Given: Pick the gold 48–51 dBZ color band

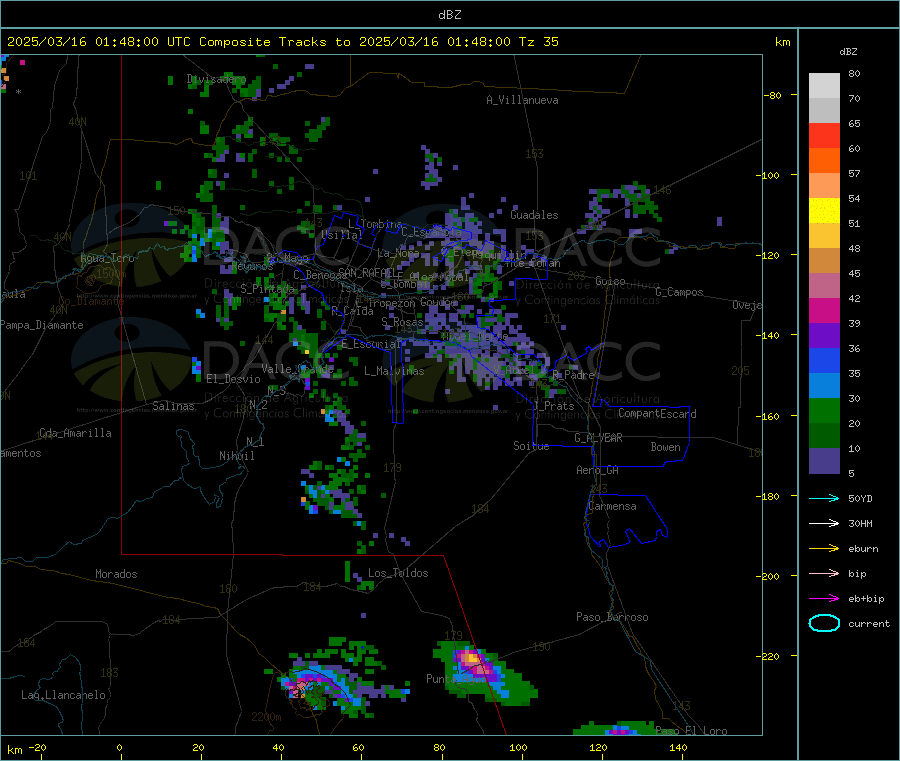Looking at the screenshot, I should (x=824, y=236).
